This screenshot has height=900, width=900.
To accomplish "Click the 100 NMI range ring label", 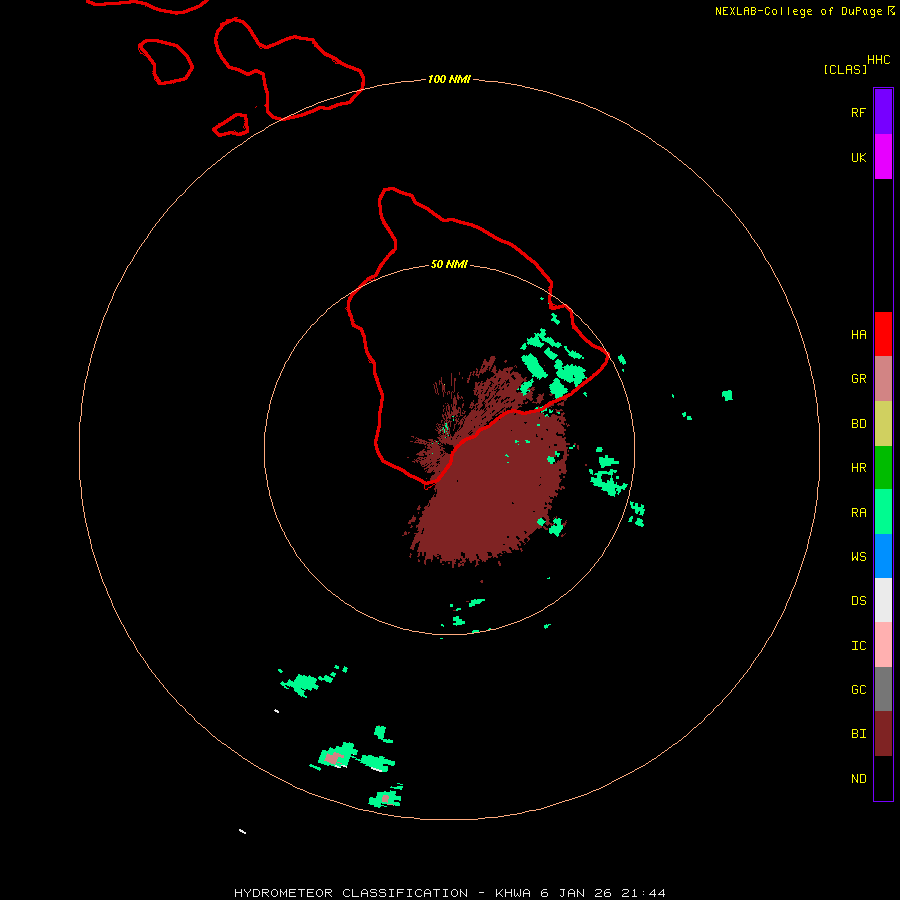I will [449, 79].
